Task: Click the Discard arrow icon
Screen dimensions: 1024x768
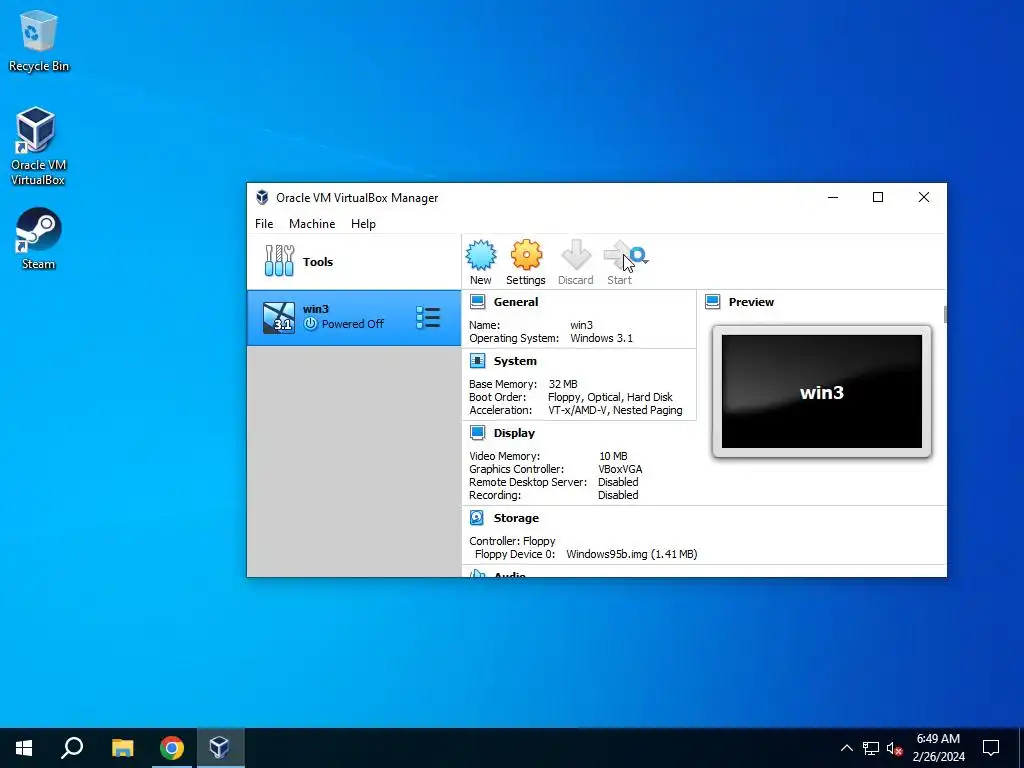Action: [575, 255]
